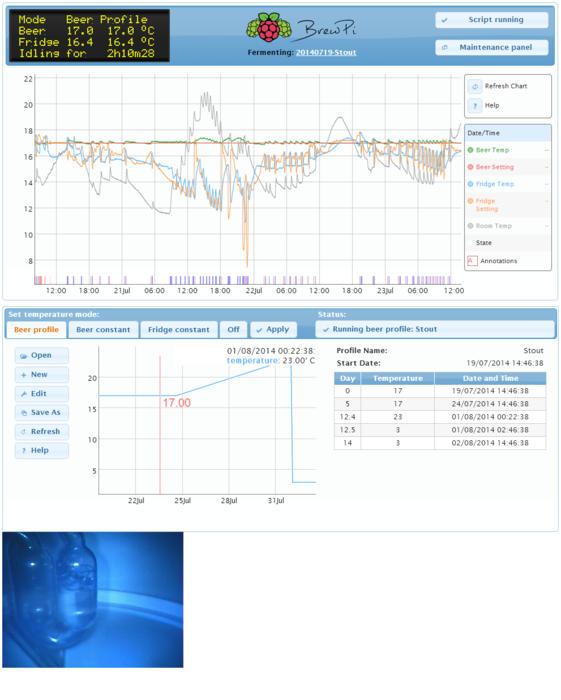Screen dimensions: 561x700
Task: Edit the current beer profile
Action: click(42, 394)
